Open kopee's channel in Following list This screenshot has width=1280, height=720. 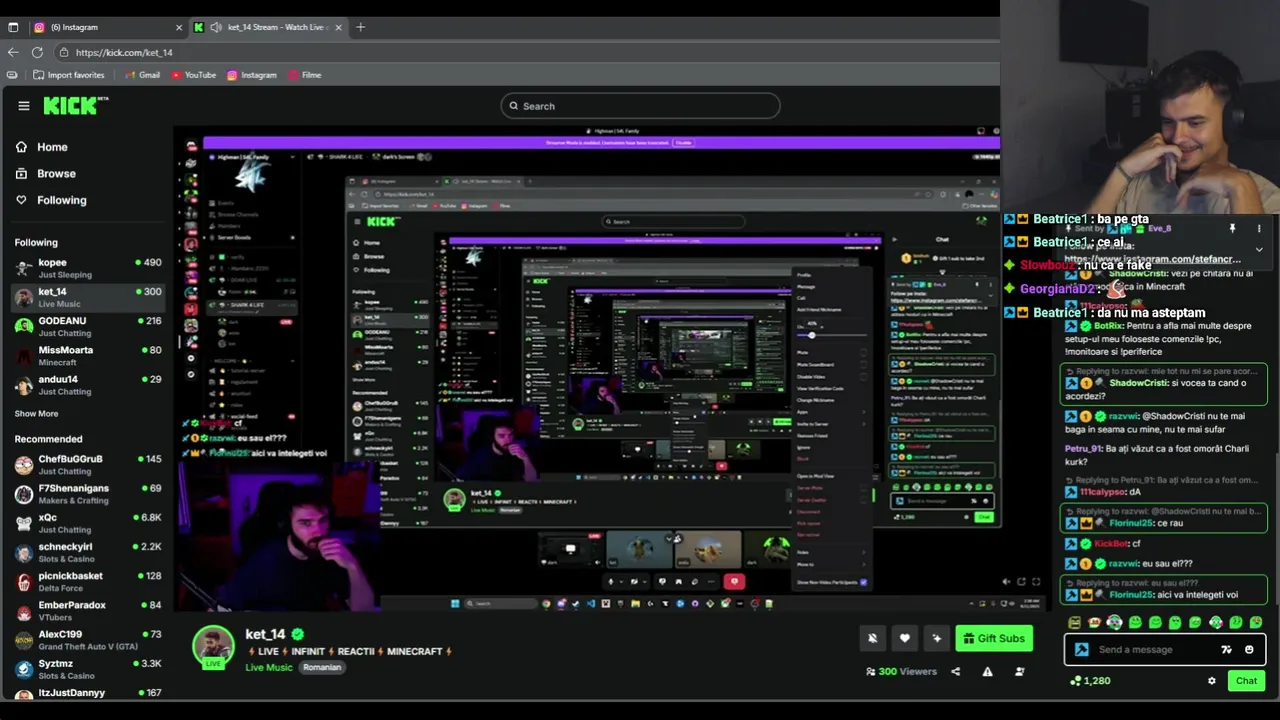[x=88, y=268]
